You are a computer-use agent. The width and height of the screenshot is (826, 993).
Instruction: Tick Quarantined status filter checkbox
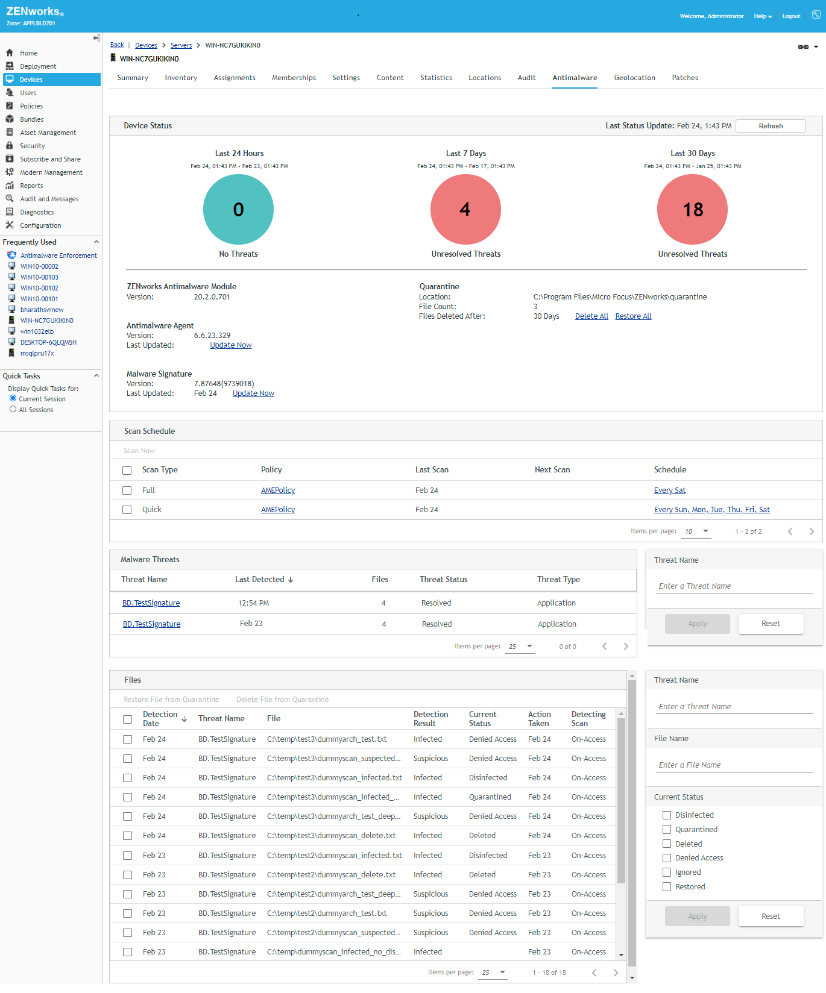click(x=666, y=829)
